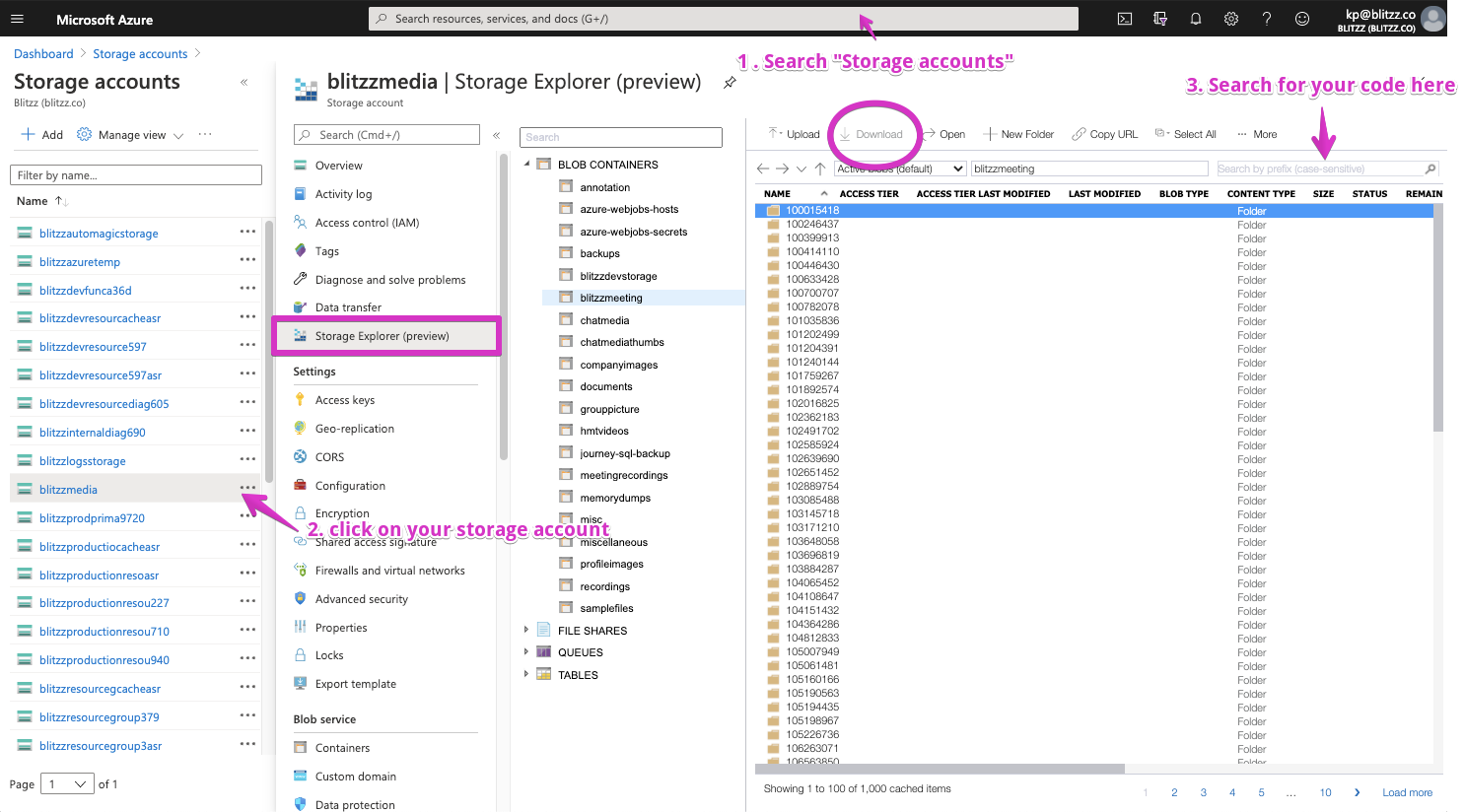Click the blob list horizontal scrollbar

940,769
